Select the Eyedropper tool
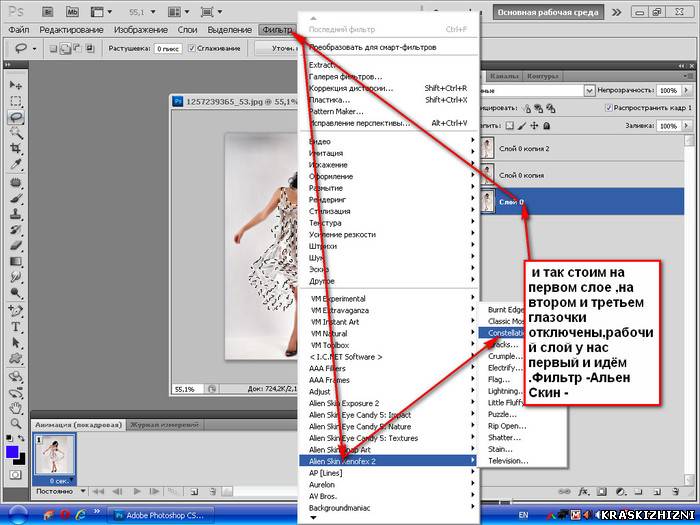Image resolution: width=700 pixels, height=525 pixels. tap(16, 164)
